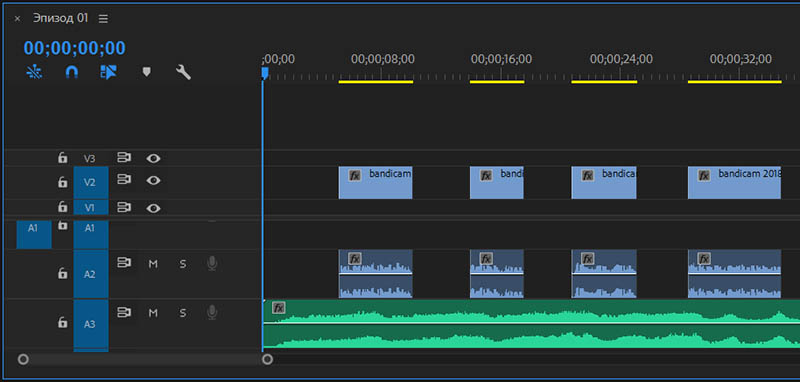Mute audio track A2

[153, 264]
